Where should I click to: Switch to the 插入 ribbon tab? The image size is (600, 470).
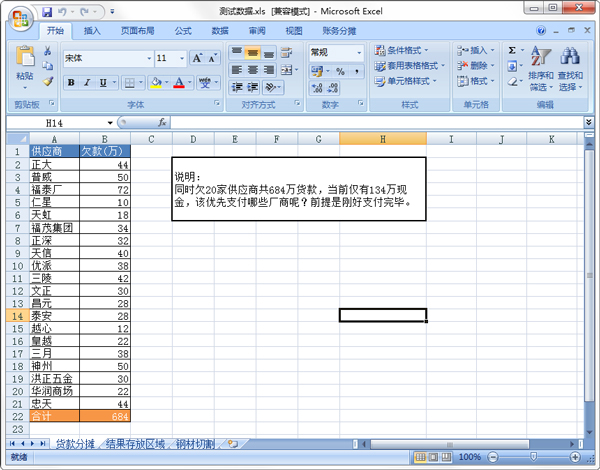tap(92, 31)
